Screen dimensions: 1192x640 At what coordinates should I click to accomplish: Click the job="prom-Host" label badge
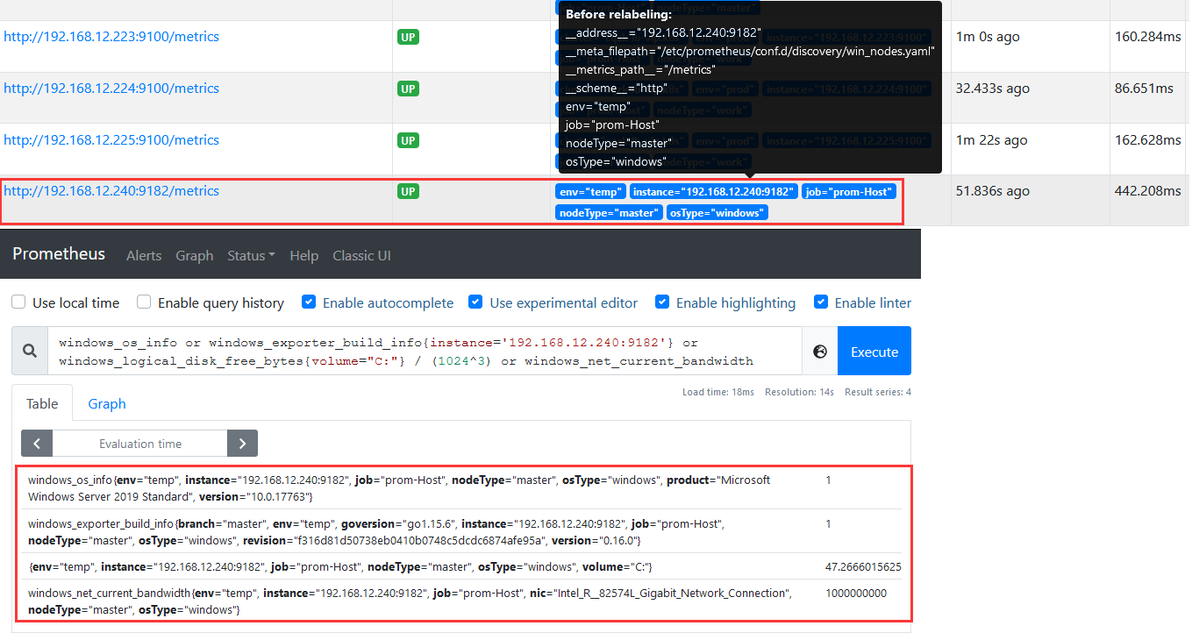click(848, 192)
